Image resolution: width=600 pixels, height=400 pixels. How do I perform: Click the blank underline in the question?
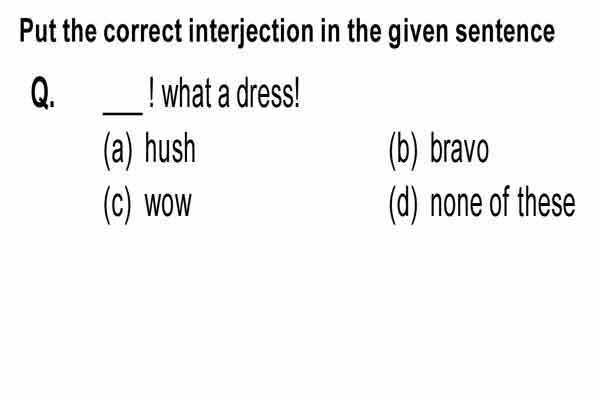click(123, 113)
